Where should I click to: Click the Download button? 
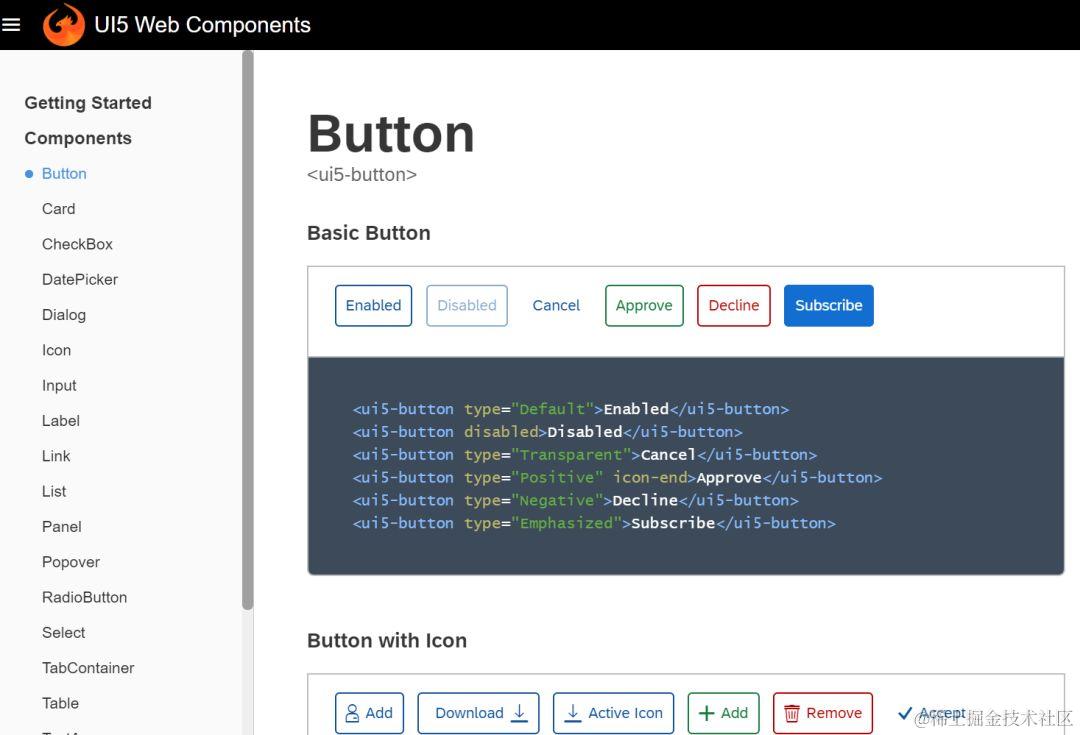pos(479,713)
